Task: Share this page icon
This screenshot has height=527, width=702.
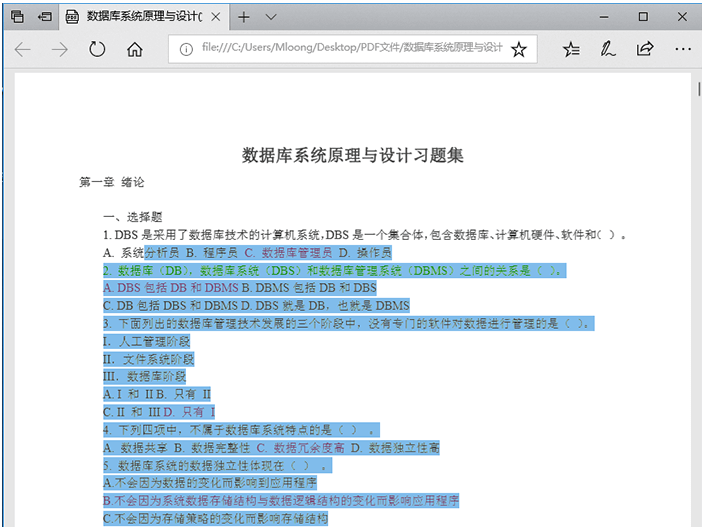Action: [x=645, y=49]
